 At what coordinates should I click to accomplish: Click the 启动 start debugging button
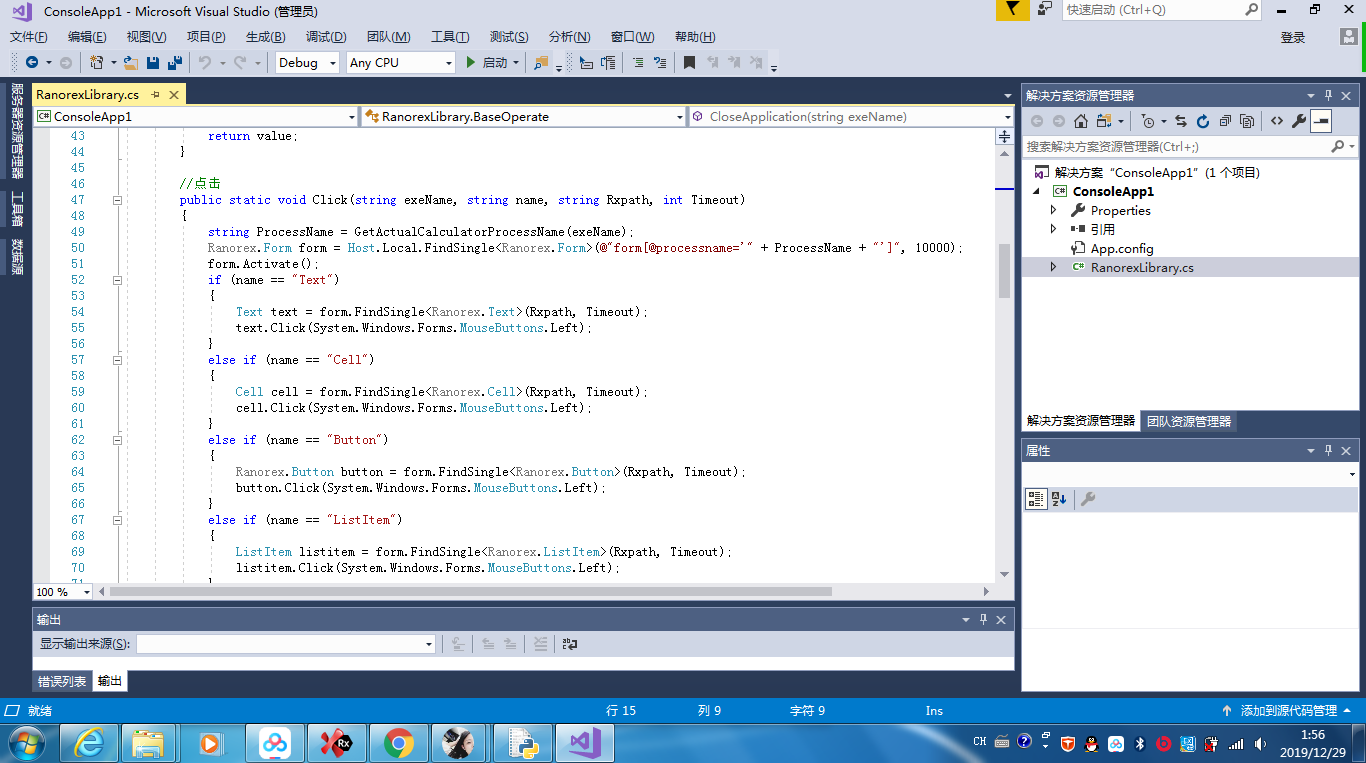(x=487, y=62)
